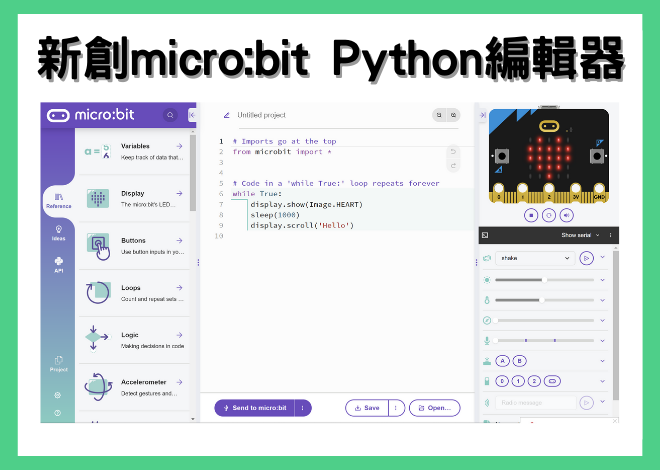Click the right physical button on simulated board
This screenshot has height=470, width=660.
596,157
